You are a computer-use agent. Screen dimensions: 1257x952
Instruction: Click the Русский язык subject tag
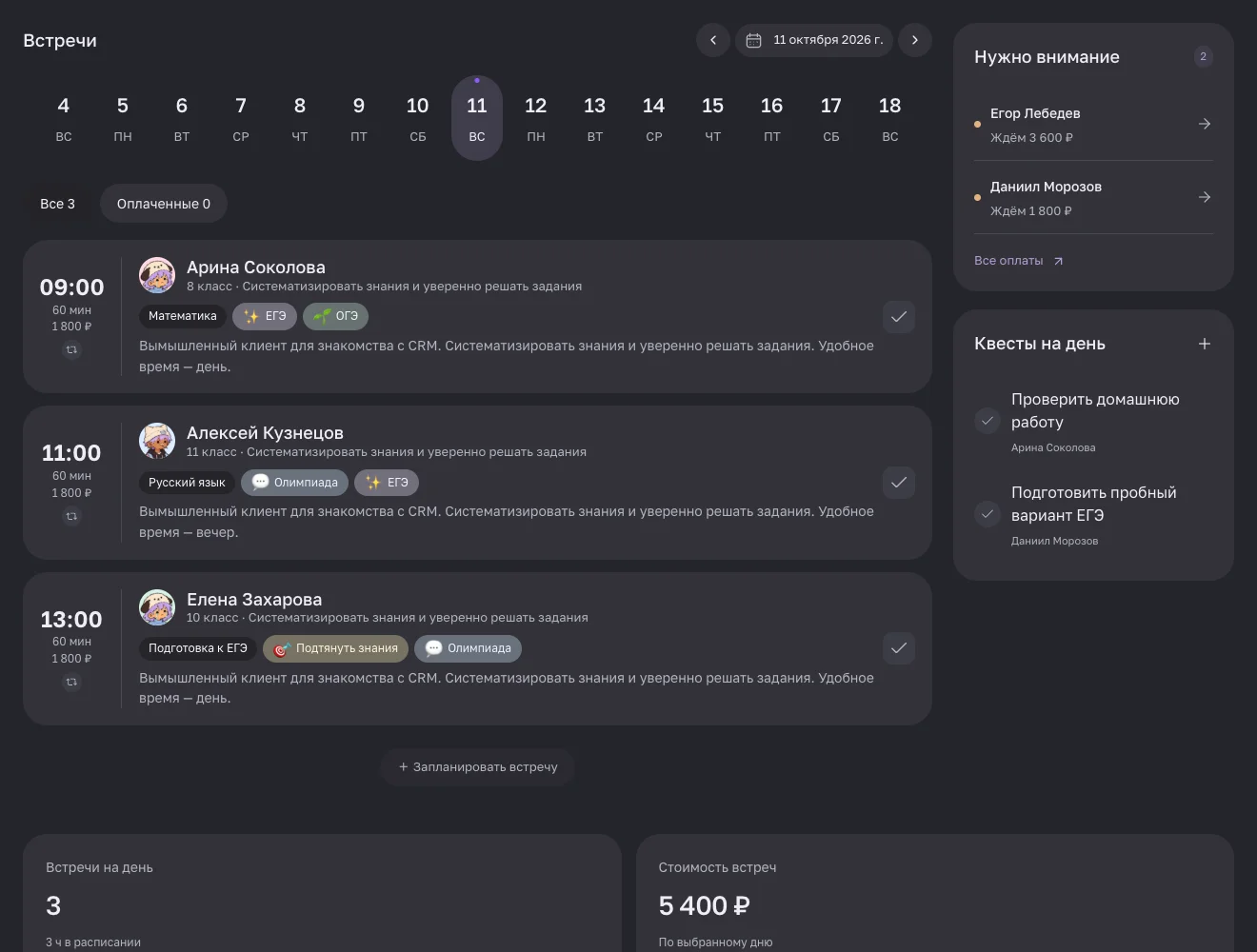187,483
